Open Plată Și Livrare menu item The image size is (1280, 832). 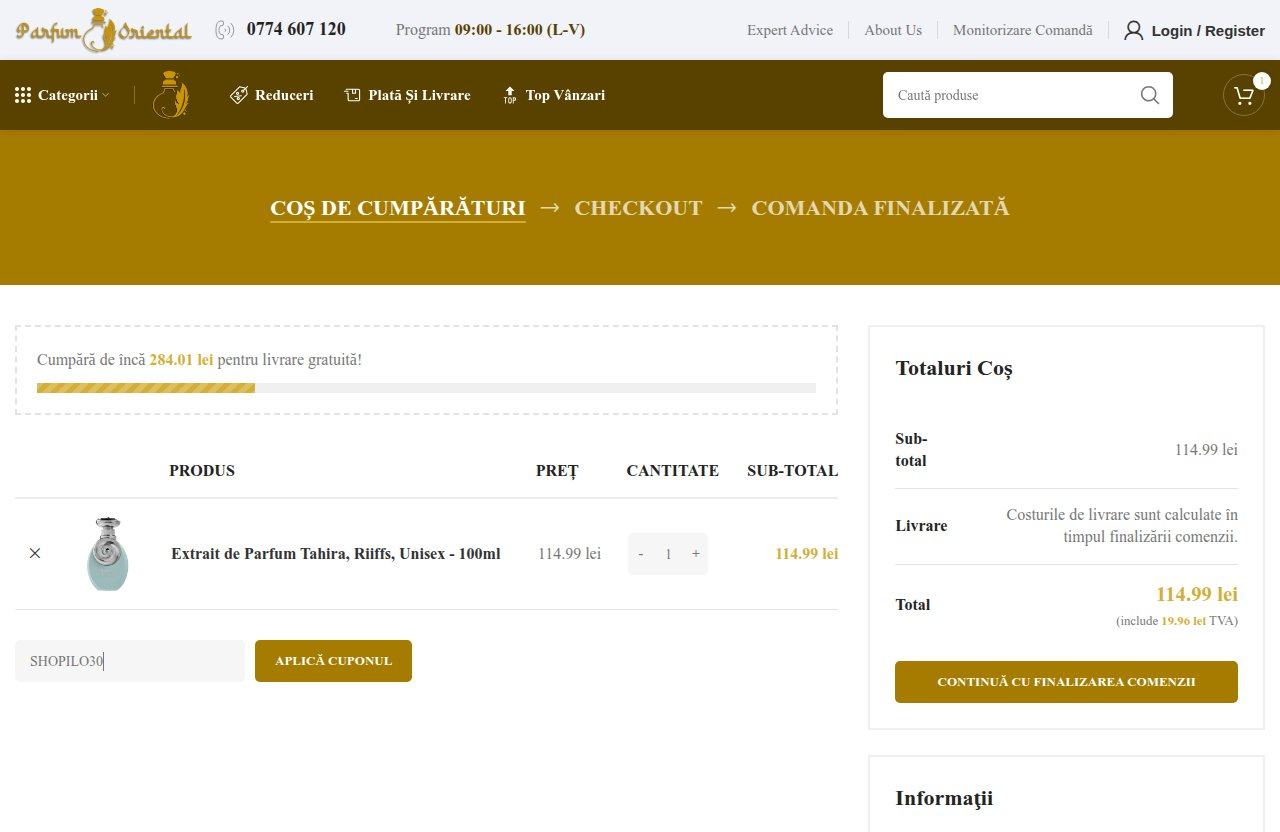tap(419, 95)
